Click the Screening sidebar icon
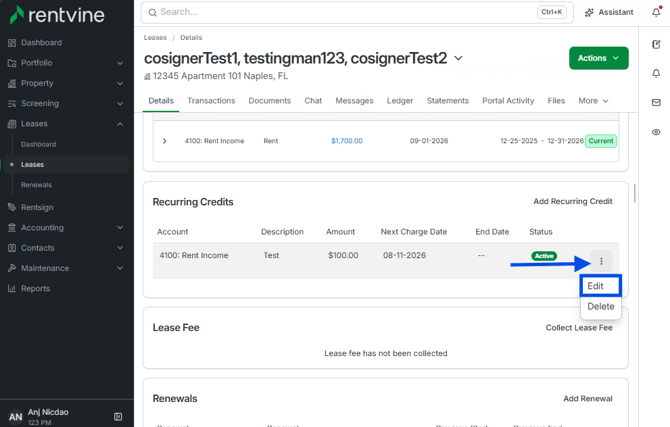Viewport: 670px width, 427px height. tap(12, 103)
